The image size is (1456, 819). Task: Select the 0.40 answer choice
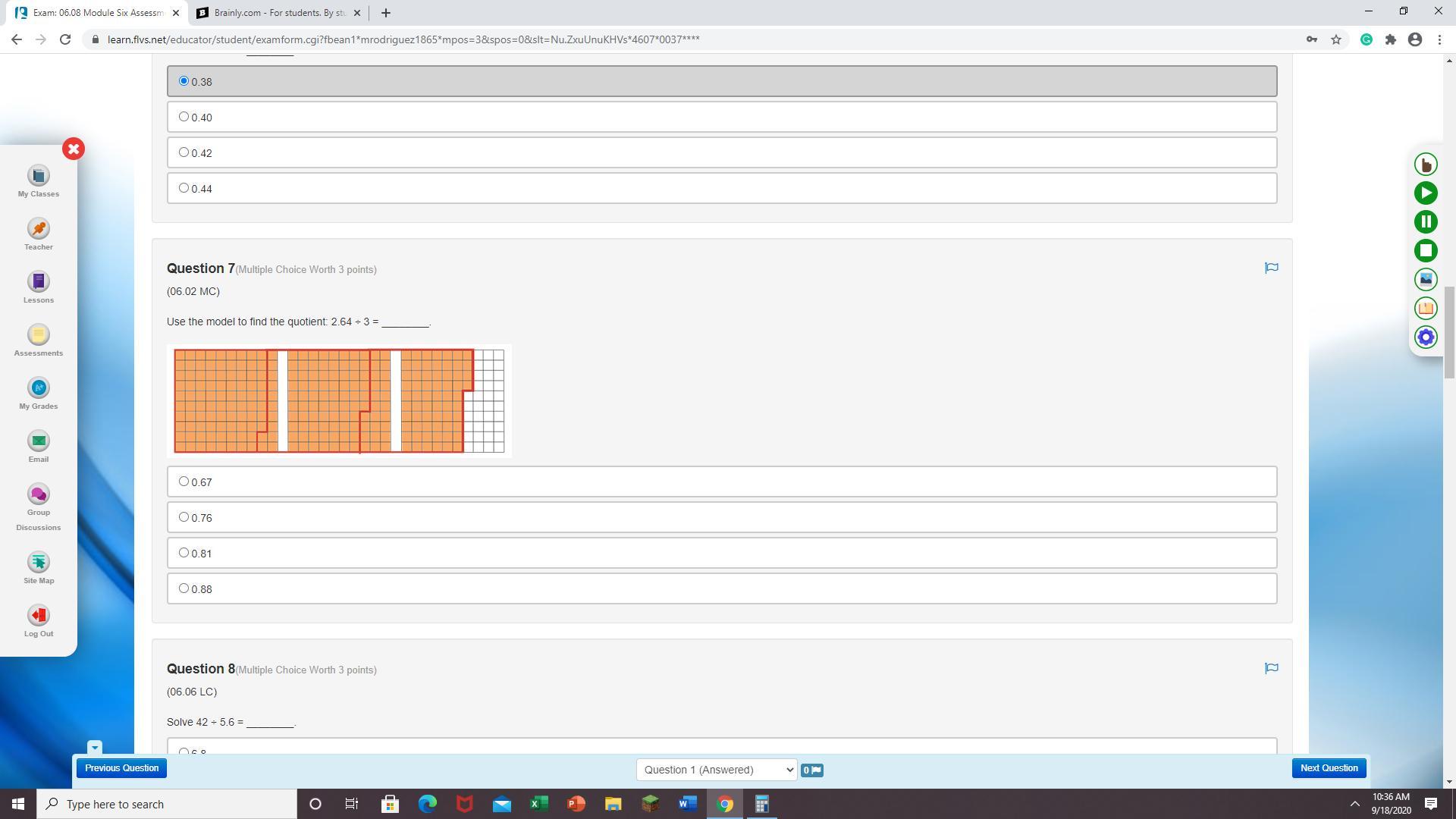tap(184, 117)
